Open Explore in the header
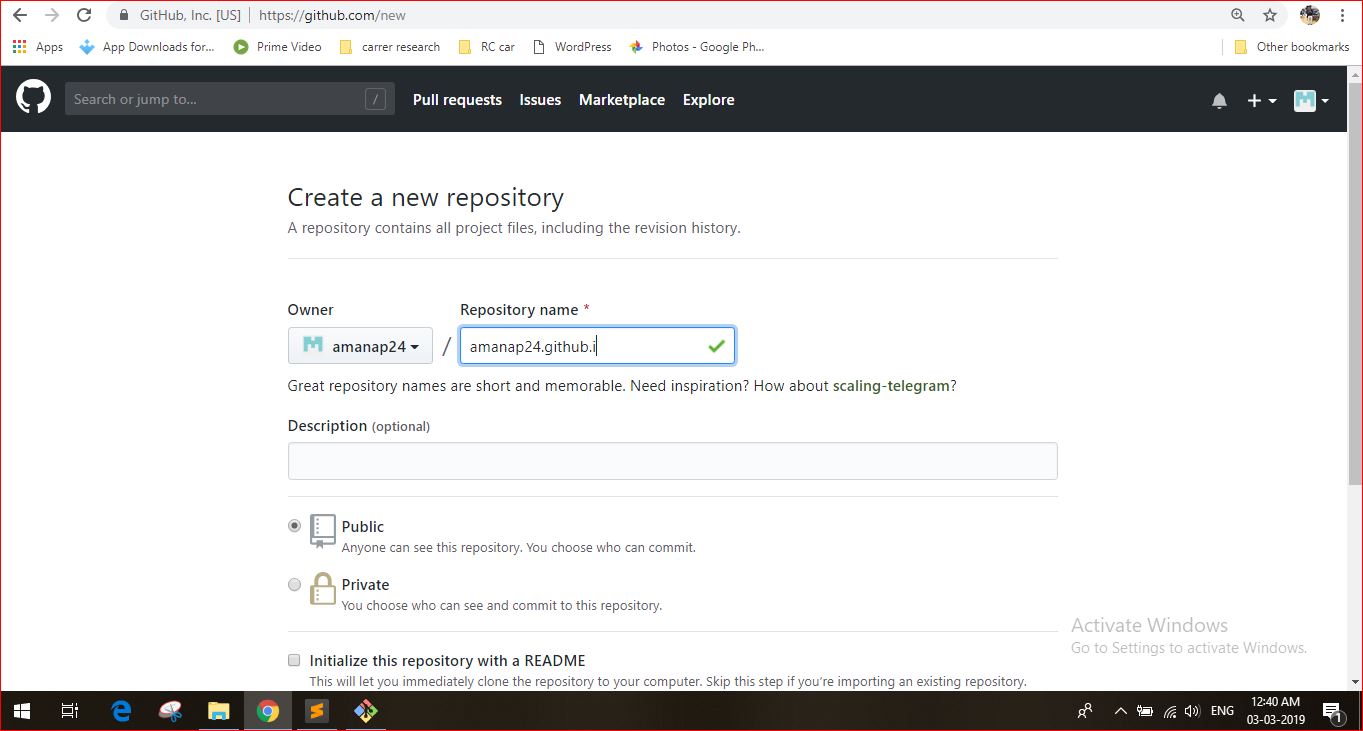 click(709, 100)
